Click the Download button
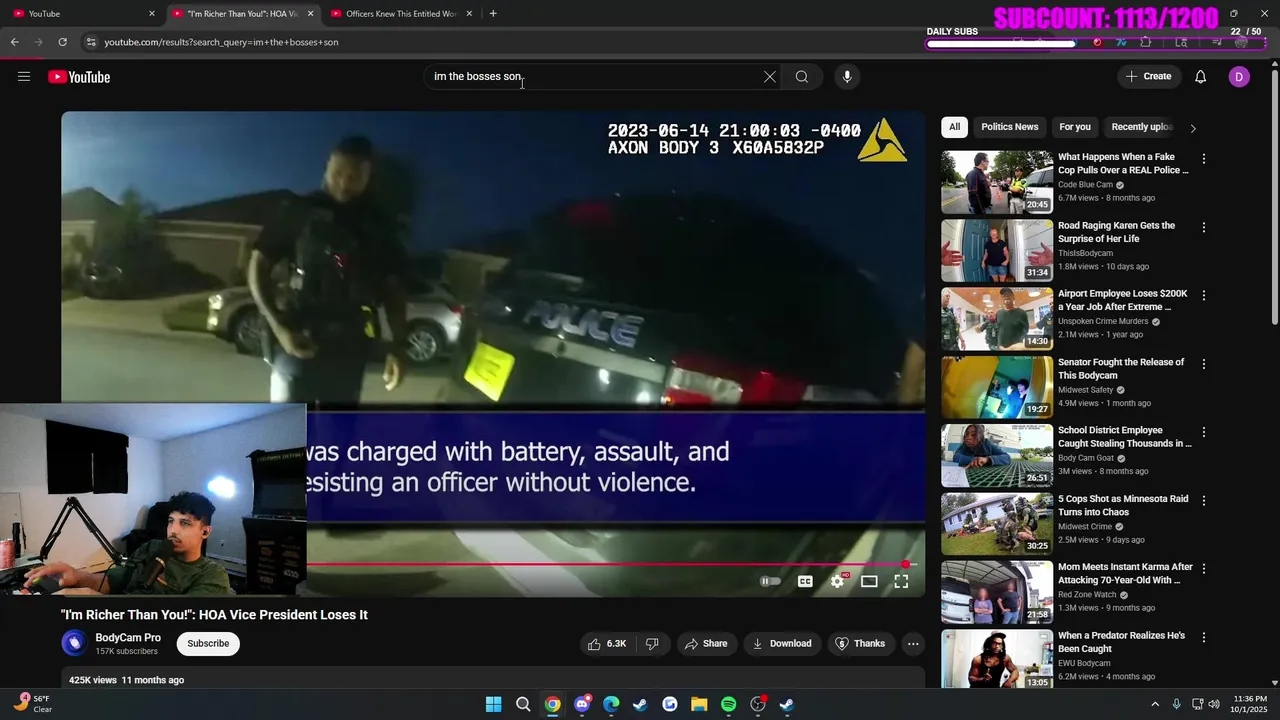The width and height of the screenshot is (1280, 720). pos(782,644)
